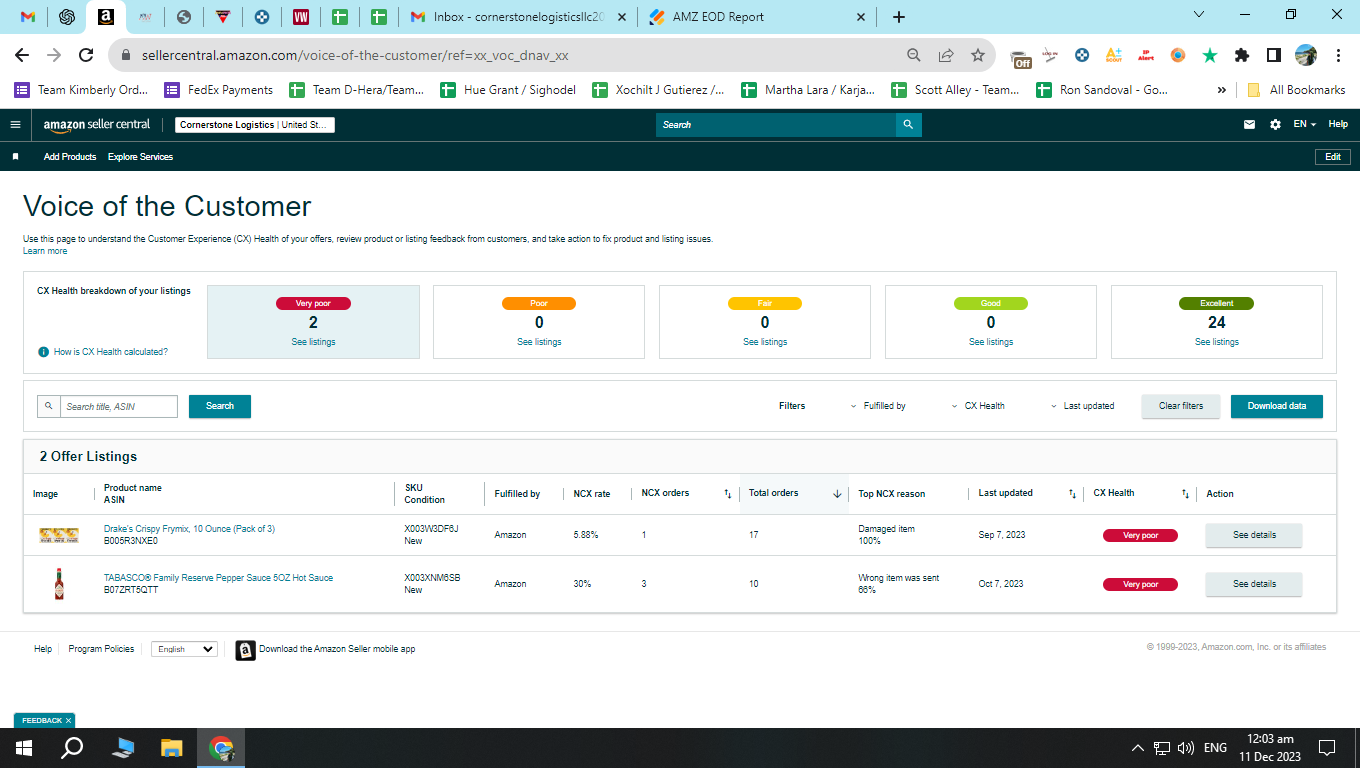This screenshot has height=768, width=1360.
Task: Open the Explore Services menu item
Action: point(140,157)
